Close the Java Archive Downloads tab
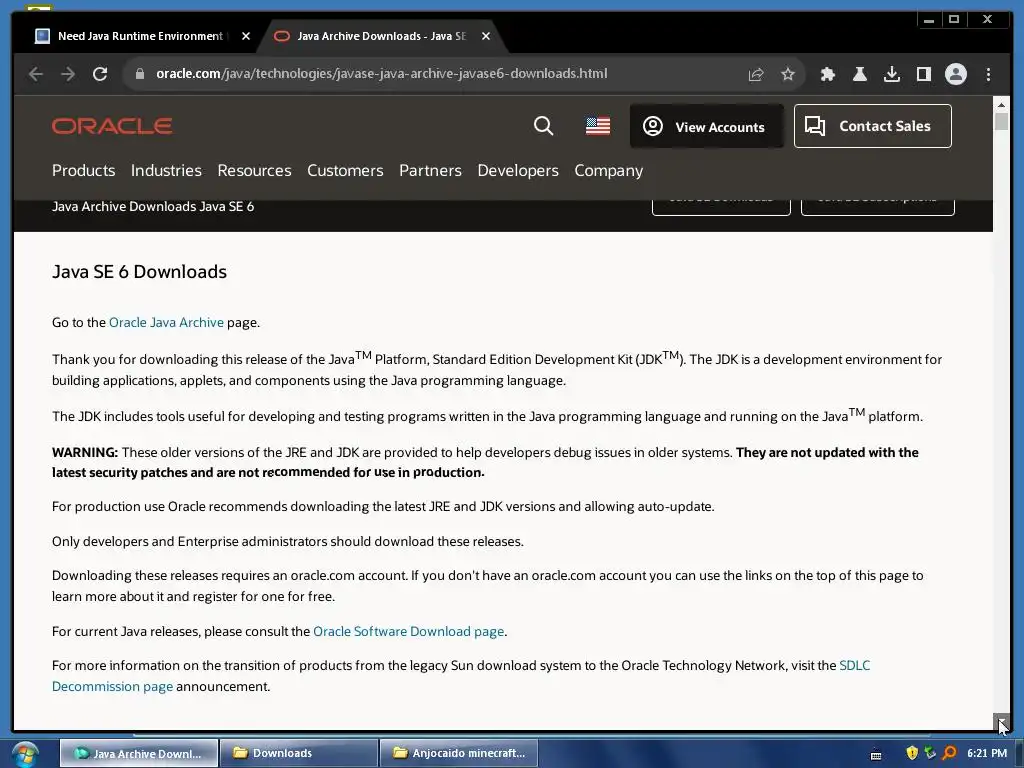The height and width of the screenshot is (768, 1024). [486, 36]
